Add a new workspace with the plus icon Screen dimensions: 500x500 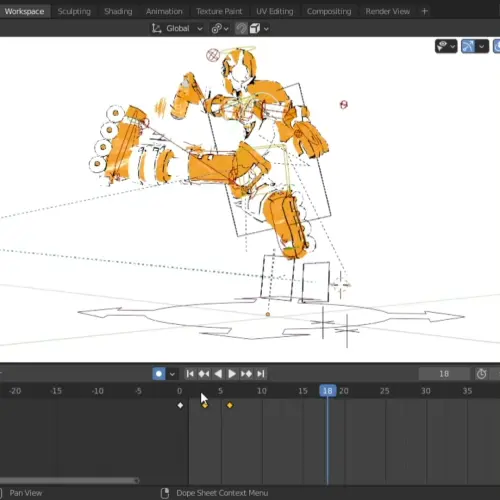(424, 11)
